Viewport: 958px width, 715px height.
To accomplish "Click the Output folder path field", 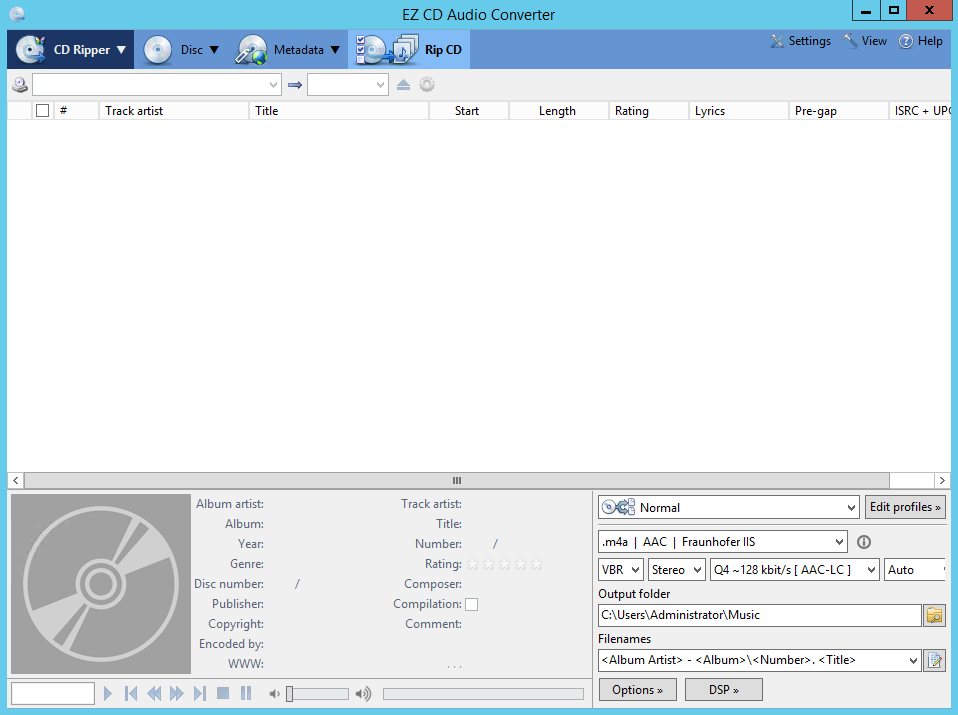I will (x=759, y=615).
